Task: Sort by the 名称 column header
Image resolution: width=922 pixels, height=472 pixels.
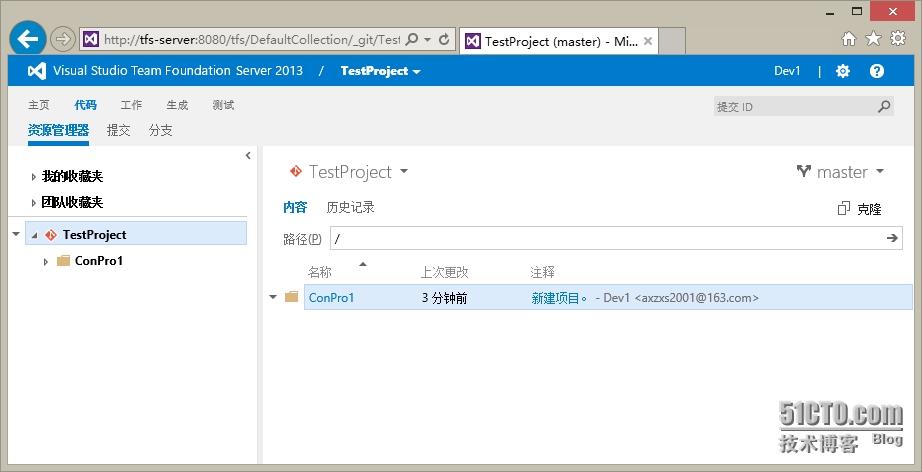Action: 320,273
